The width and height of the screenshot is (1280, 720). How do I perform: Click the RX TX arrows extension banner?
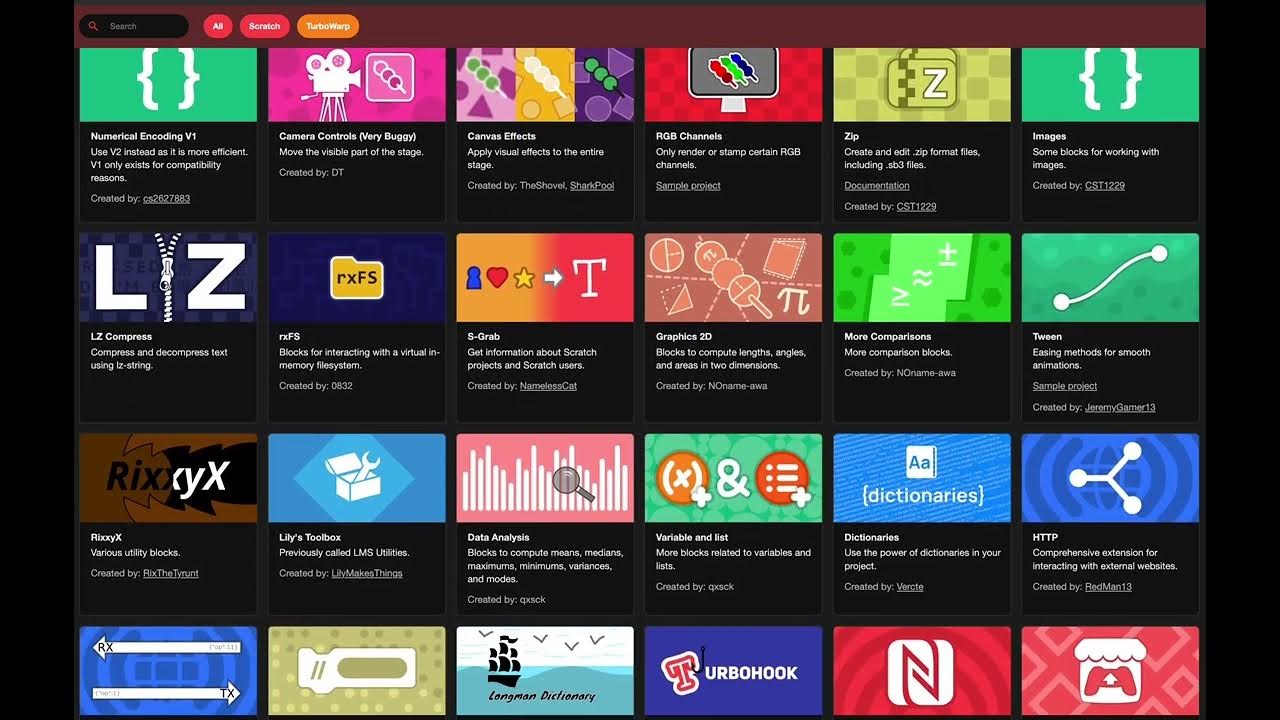coord(168,672)
